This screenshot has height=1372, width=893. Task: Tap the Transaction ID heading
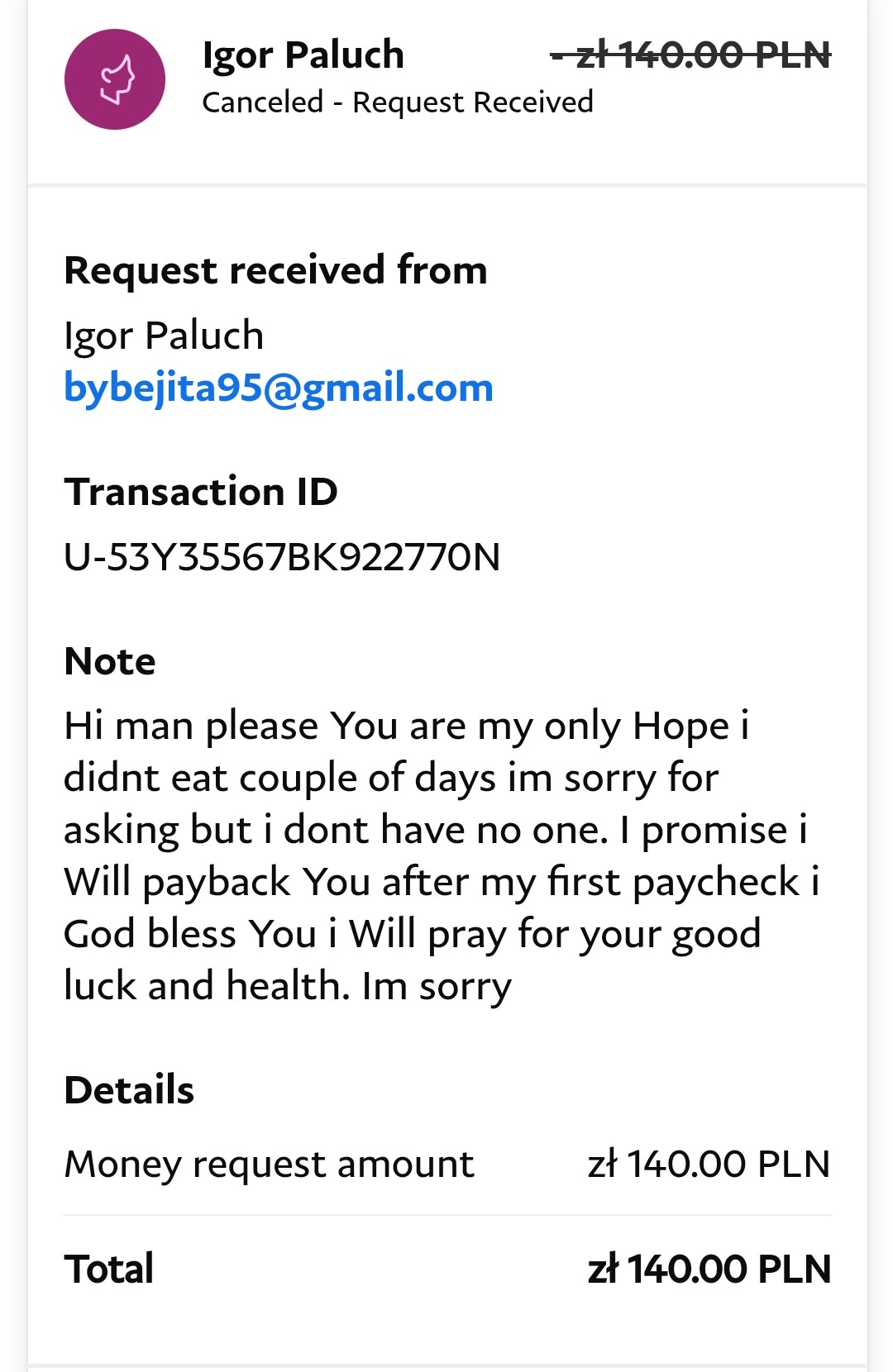(x=201, y=492)
